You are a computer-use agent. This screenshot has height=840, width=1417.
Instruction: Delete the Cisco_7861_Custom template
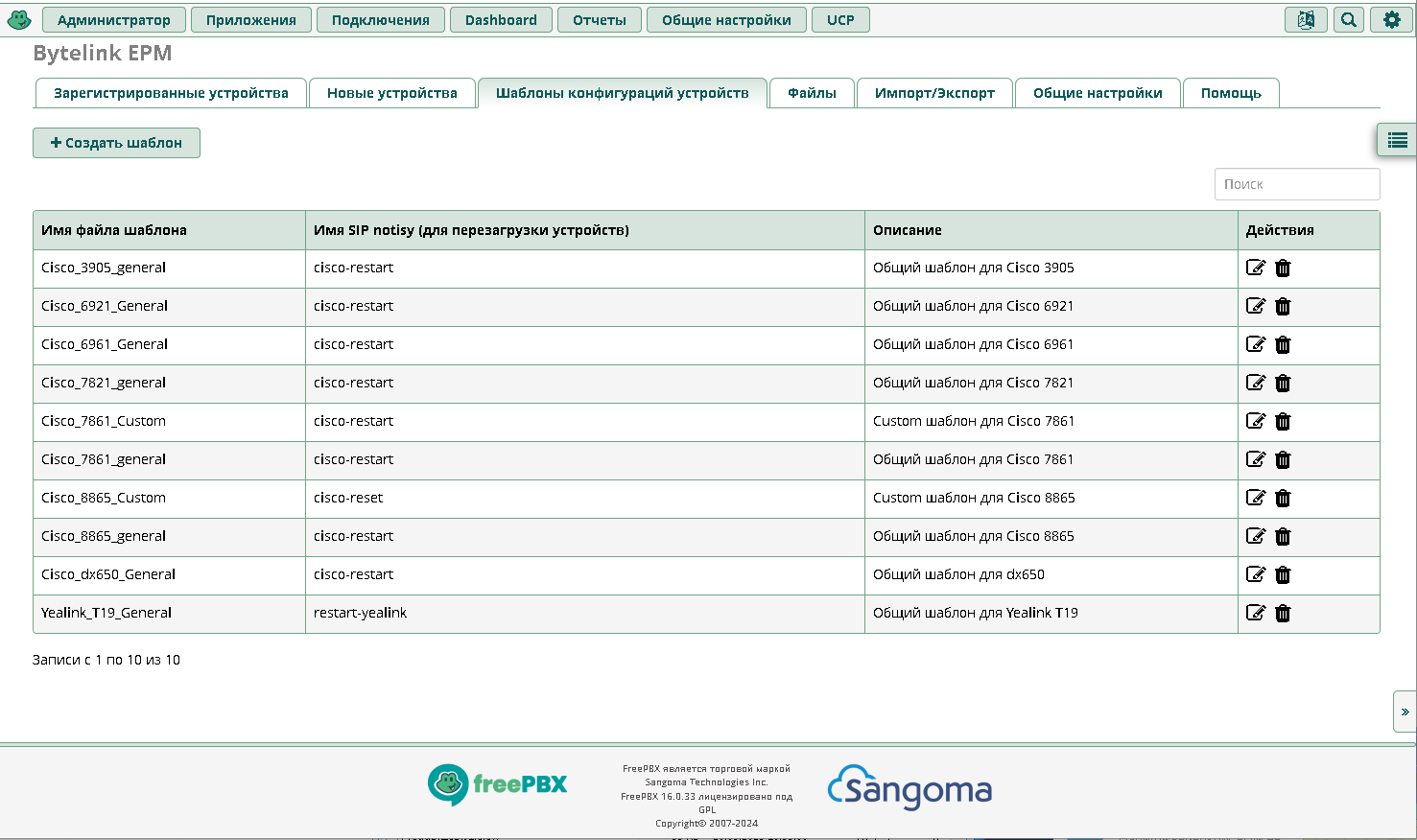[x=1283, y=421]
